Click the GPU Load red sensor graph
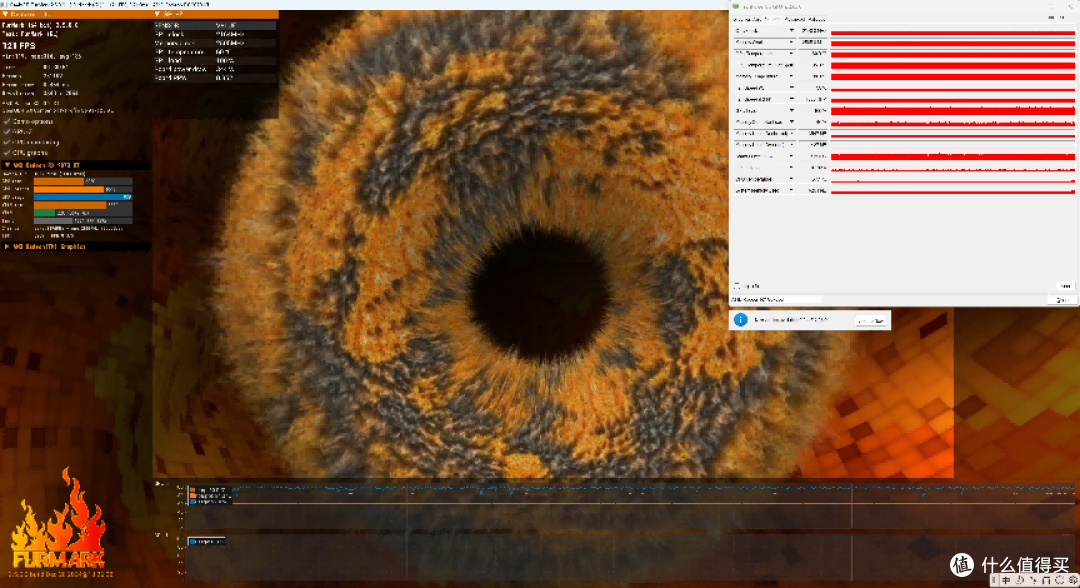Viewport: 1080px width, 588px height. [x=953, y=111]
